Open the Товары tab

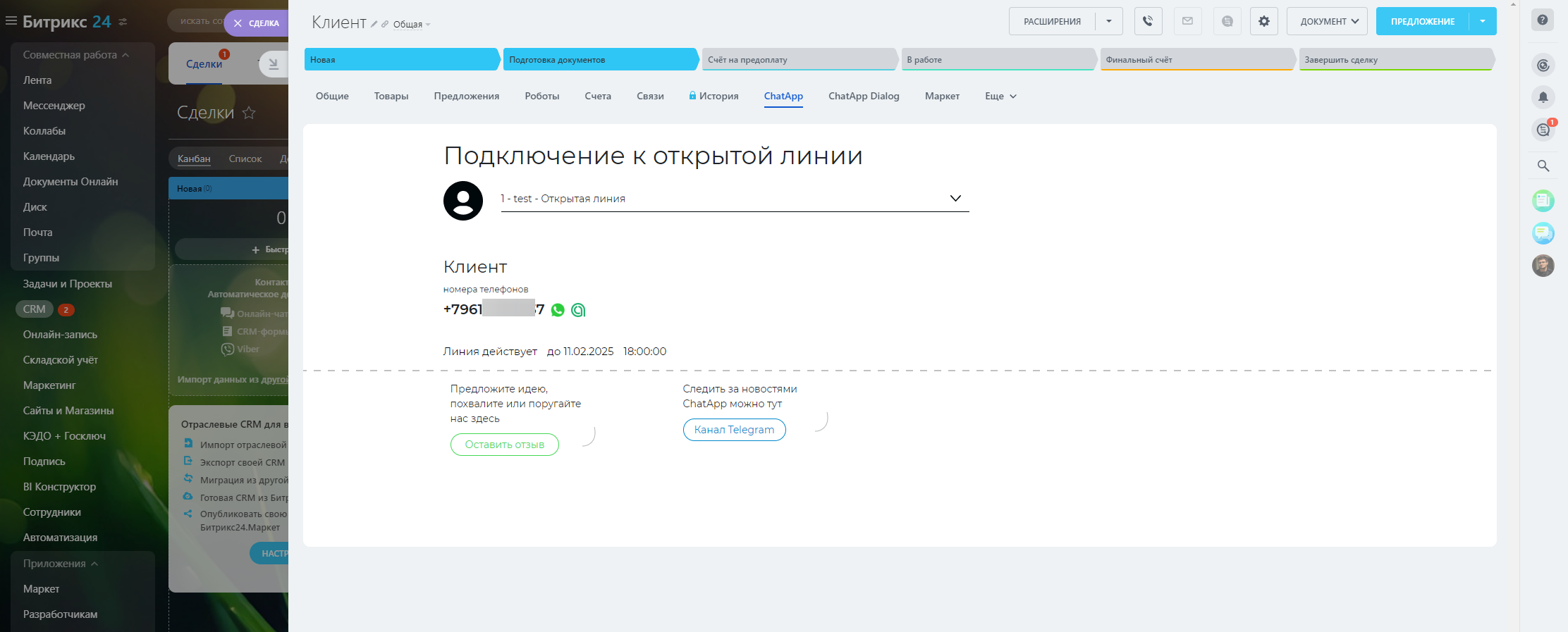click(391, 96)
